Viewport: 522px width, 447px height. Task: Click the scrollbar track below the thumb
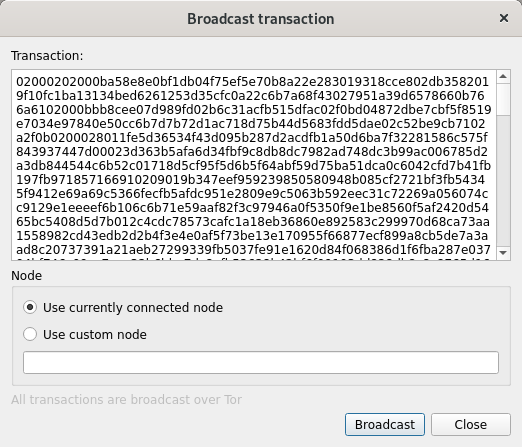click(x=503, y=180)
